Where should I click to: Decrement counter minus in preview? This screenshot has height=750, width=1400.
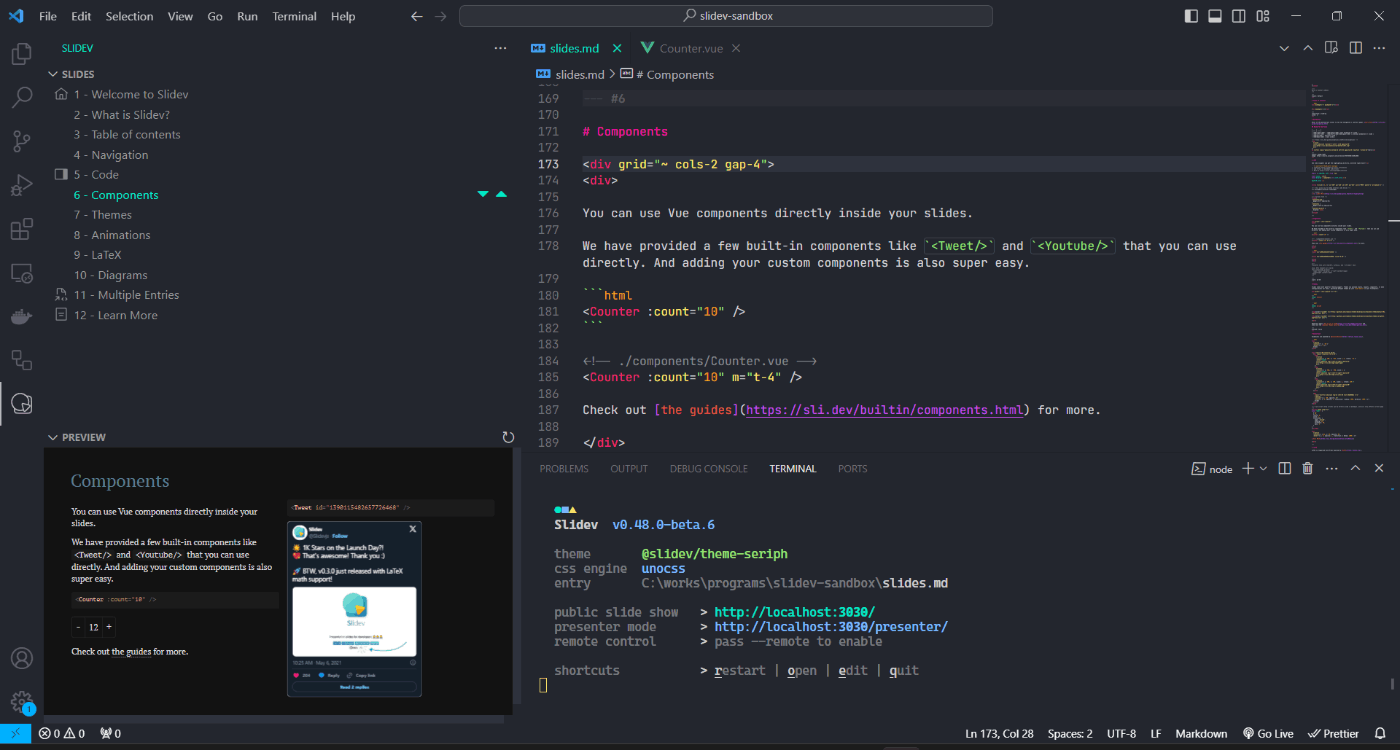(78, 627)
